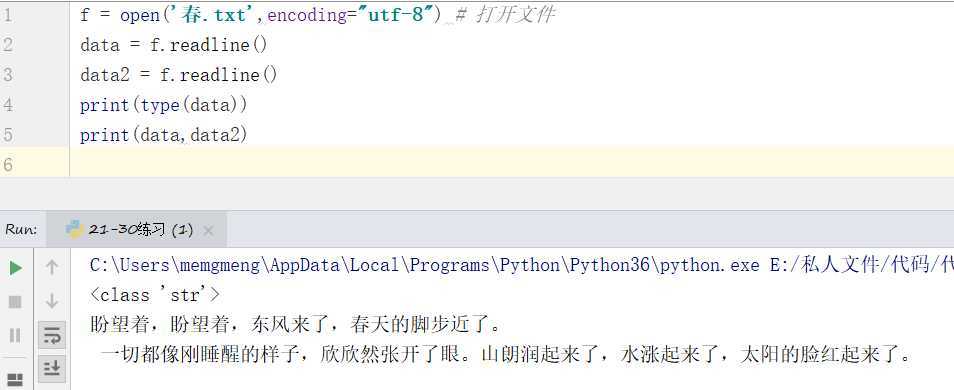Click the Pause output icon
The width and height of the screenshot is (954, 390).
point(16,335)
